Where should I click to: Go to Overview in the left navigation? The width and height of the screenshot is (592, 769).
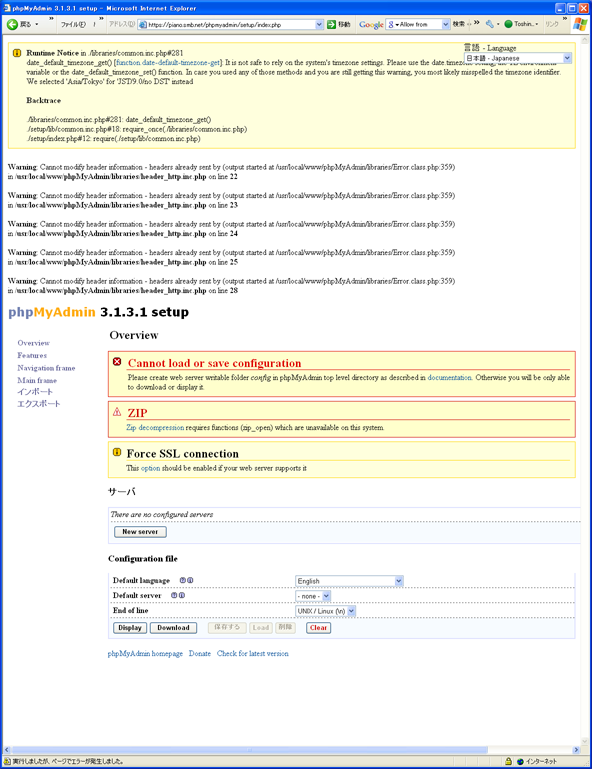[33, 343]
